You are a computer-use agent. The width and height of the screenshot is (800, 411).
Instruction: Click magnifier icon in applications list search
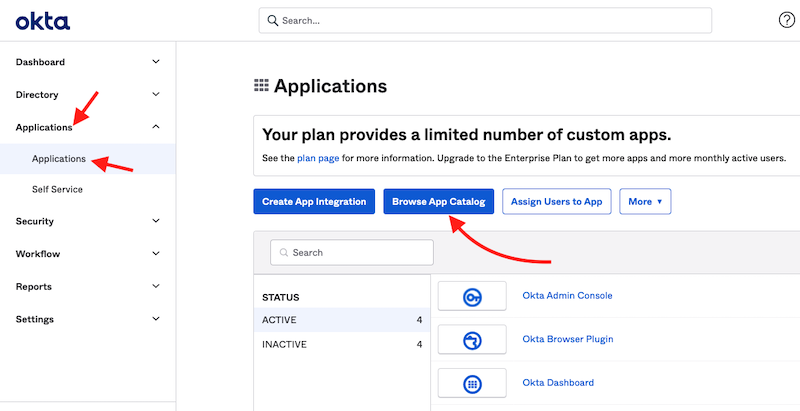pyautogui.click(x=283, y=253)
